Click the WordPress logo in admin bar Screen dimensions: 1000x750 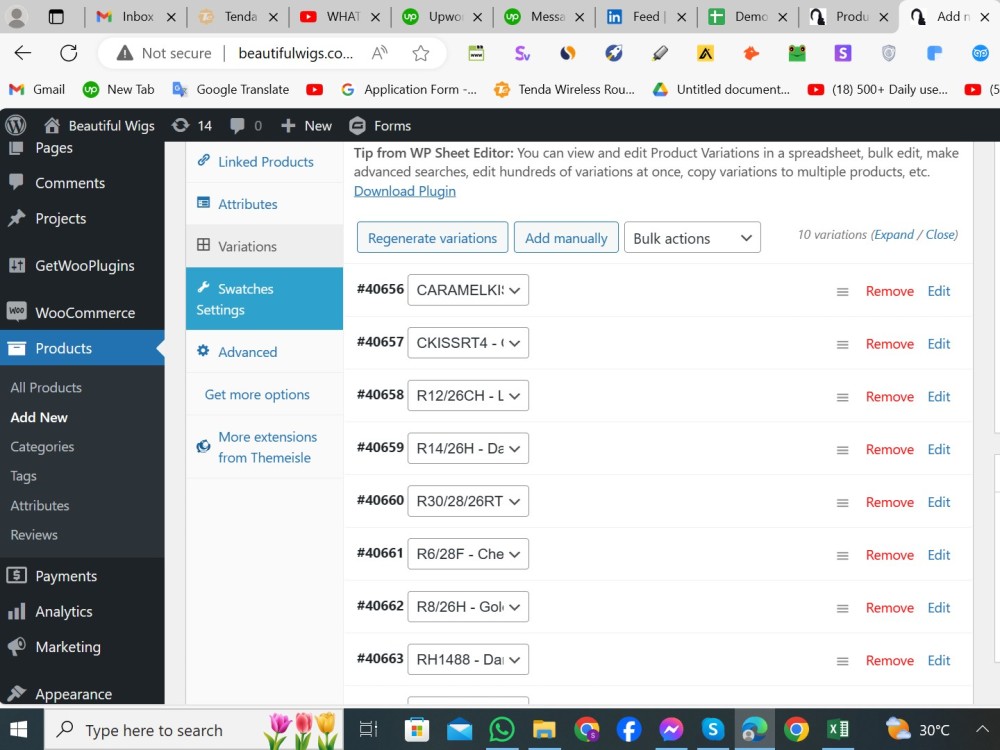16,126
